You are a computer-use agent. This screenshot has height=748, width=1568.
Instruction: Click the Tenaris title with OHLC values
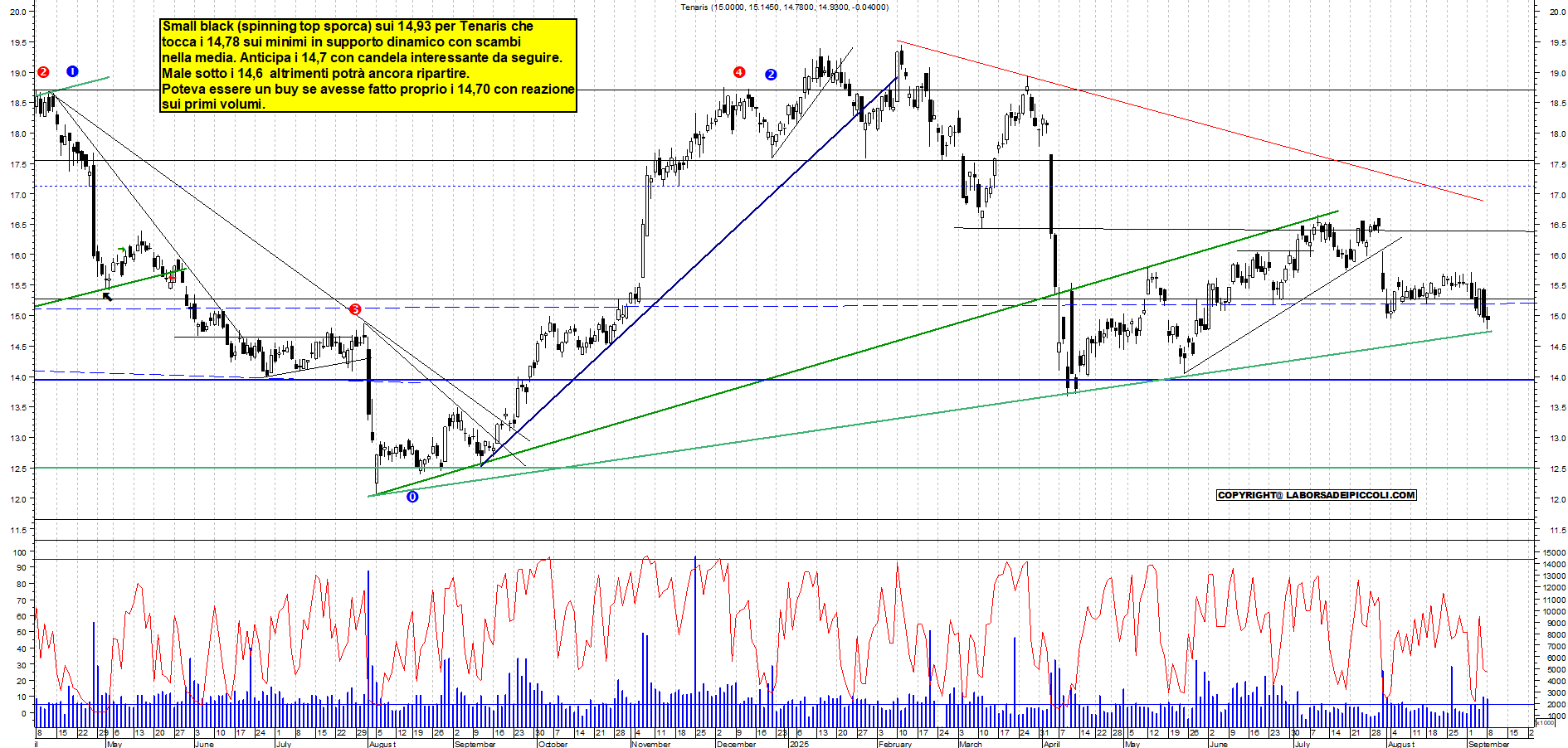pos(784,7)
